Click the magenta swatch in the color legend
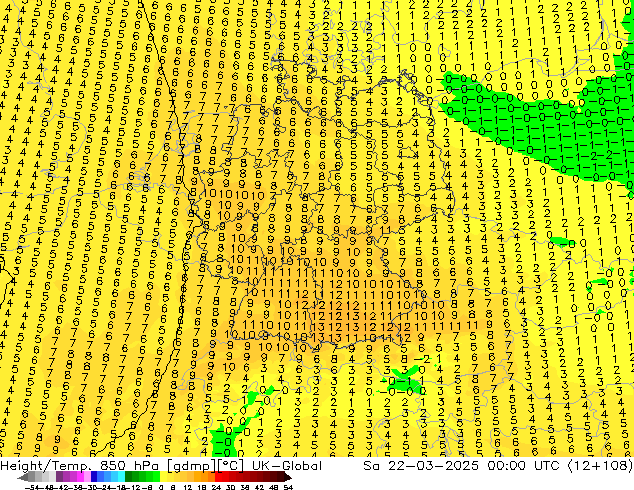The image size is (634, 490). click(x=80, y=477)
